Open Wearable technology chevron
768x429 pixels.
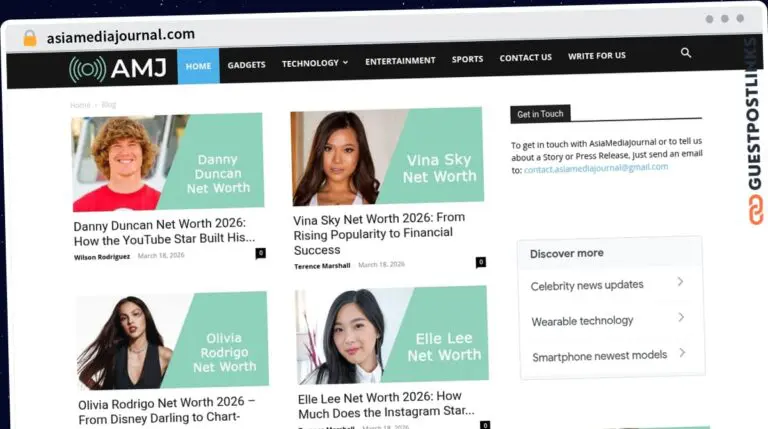coord(680,318)
